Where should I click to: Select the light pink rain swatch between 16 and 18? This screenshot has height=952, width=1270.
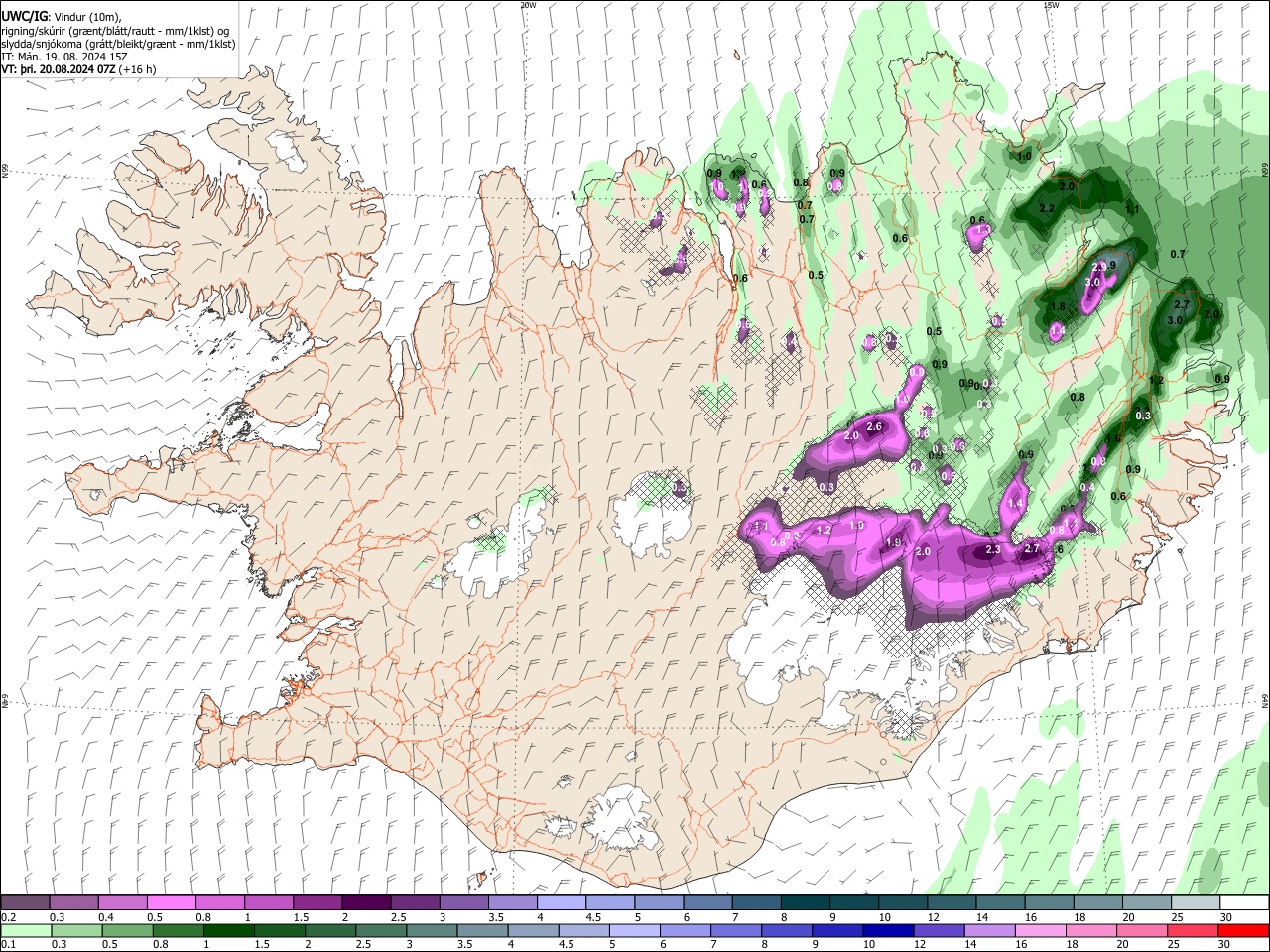pos(1041,930)
